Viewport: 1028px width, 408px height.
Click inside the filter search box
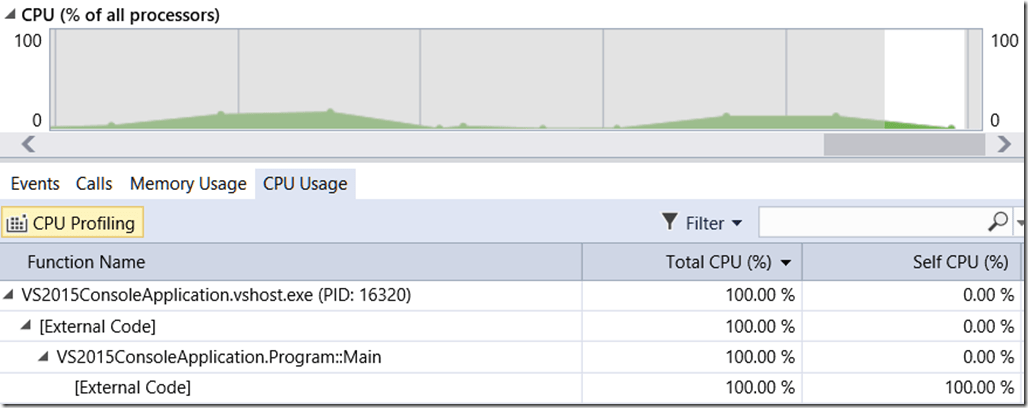click(870, 222)
